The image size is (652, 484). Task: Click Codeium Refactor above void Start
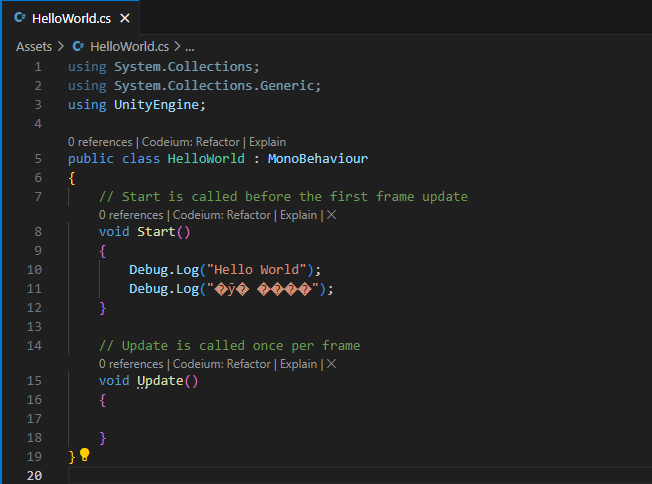click(222, 215)
